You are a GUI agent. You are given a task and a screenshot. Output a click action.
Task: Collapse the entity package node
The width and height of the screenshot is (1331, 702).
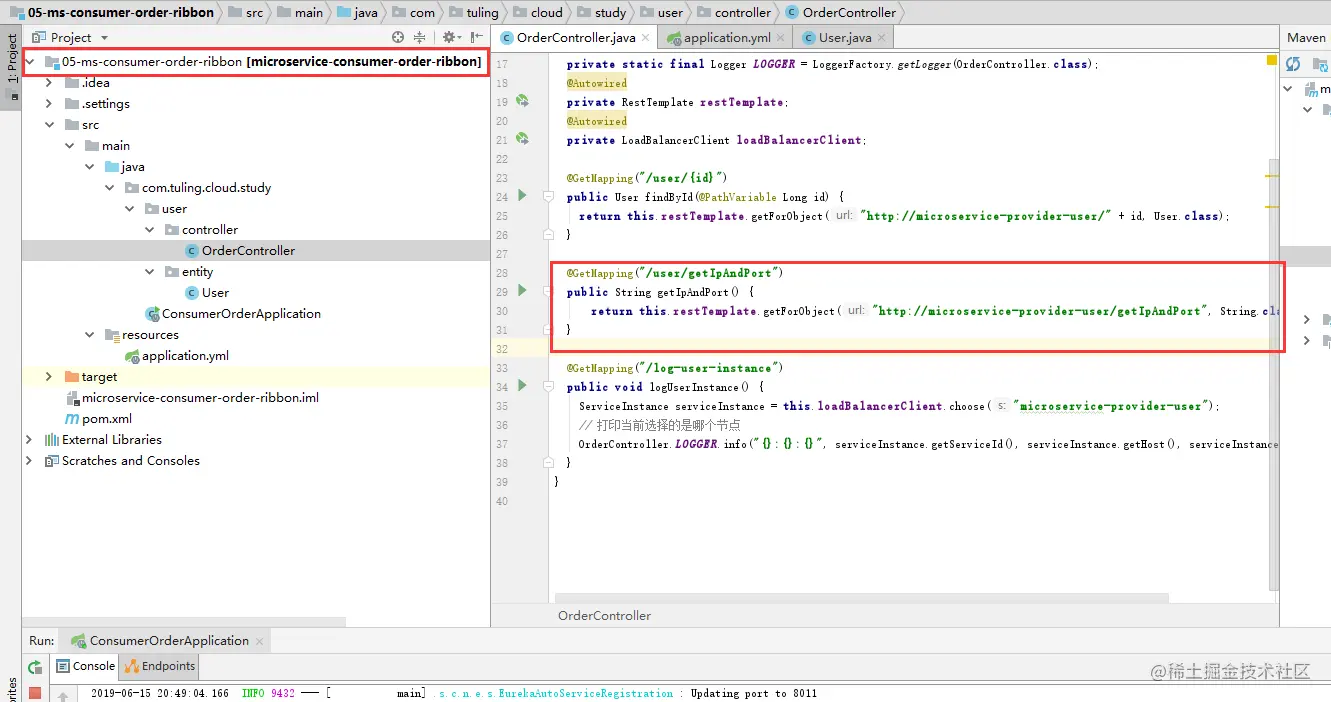pyautogui.click(x=149, y=272)
